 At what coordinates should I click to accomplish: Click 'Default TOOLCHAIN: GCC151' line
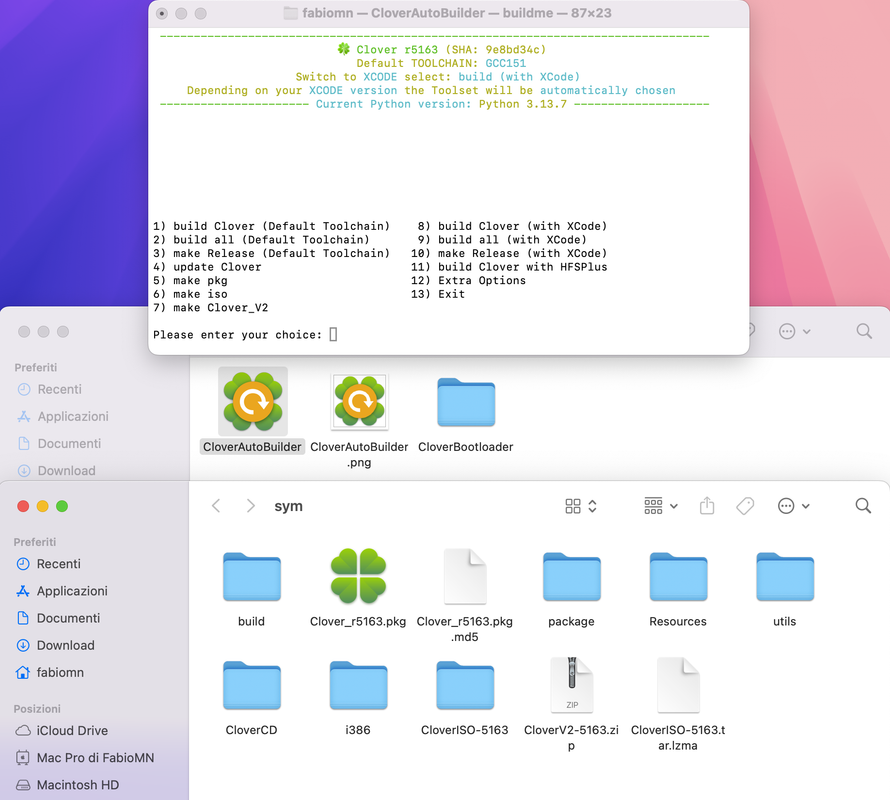[441, 63]
